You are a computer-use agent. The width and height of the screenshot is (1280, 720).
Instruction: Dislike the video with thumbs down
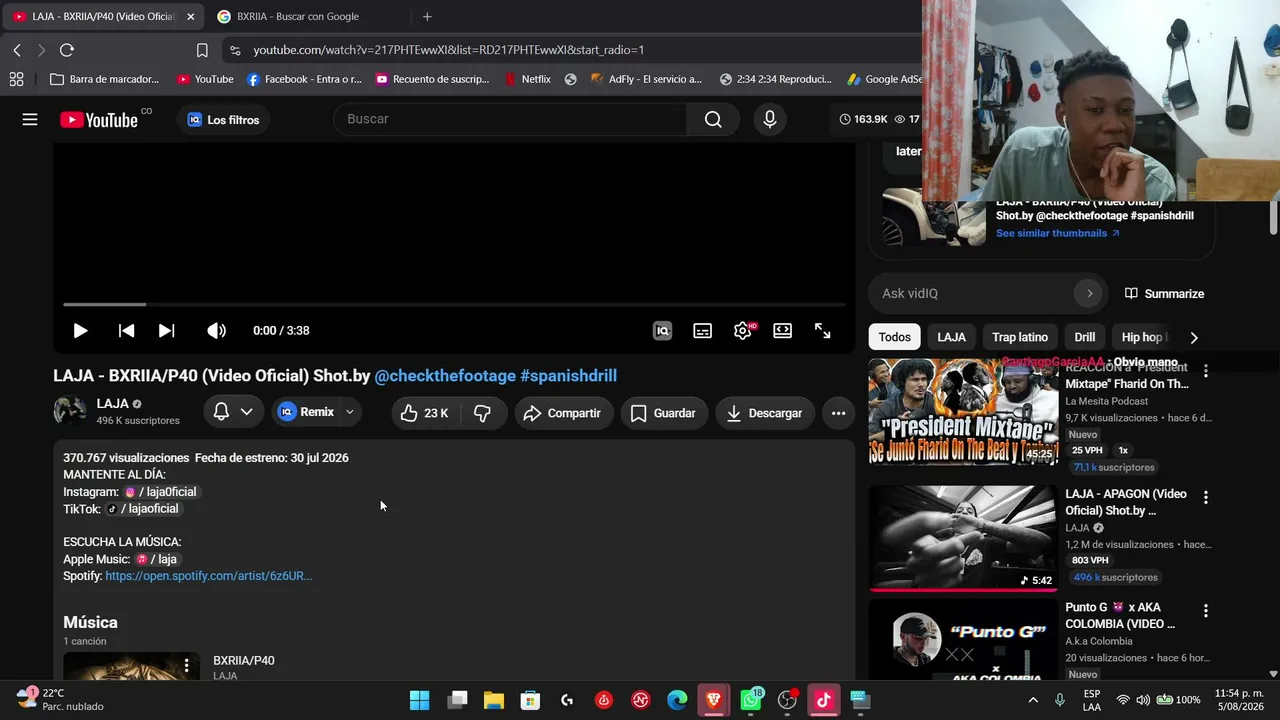482,413
